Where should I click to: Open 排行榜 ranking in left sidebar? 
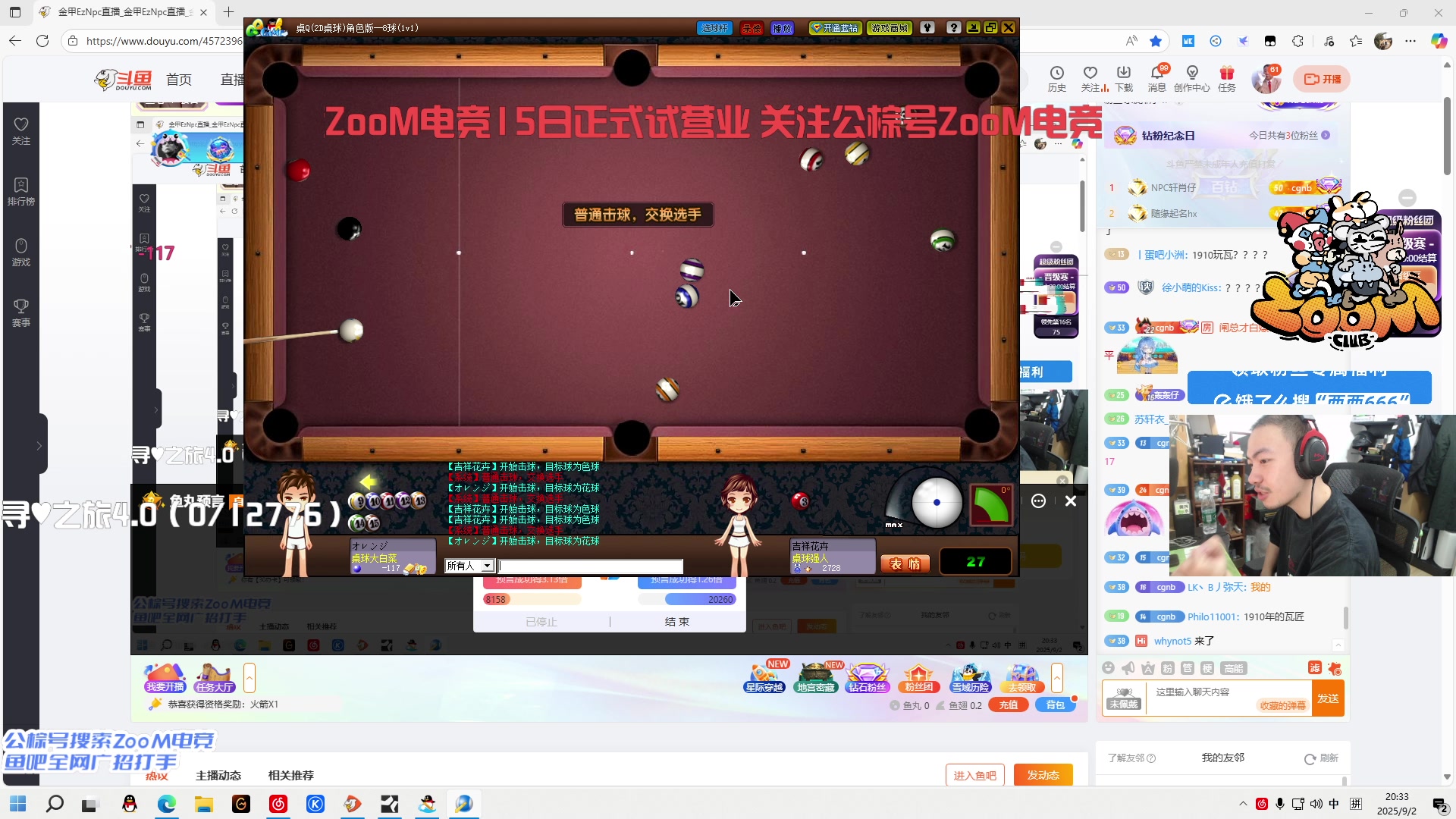(21, 192)
